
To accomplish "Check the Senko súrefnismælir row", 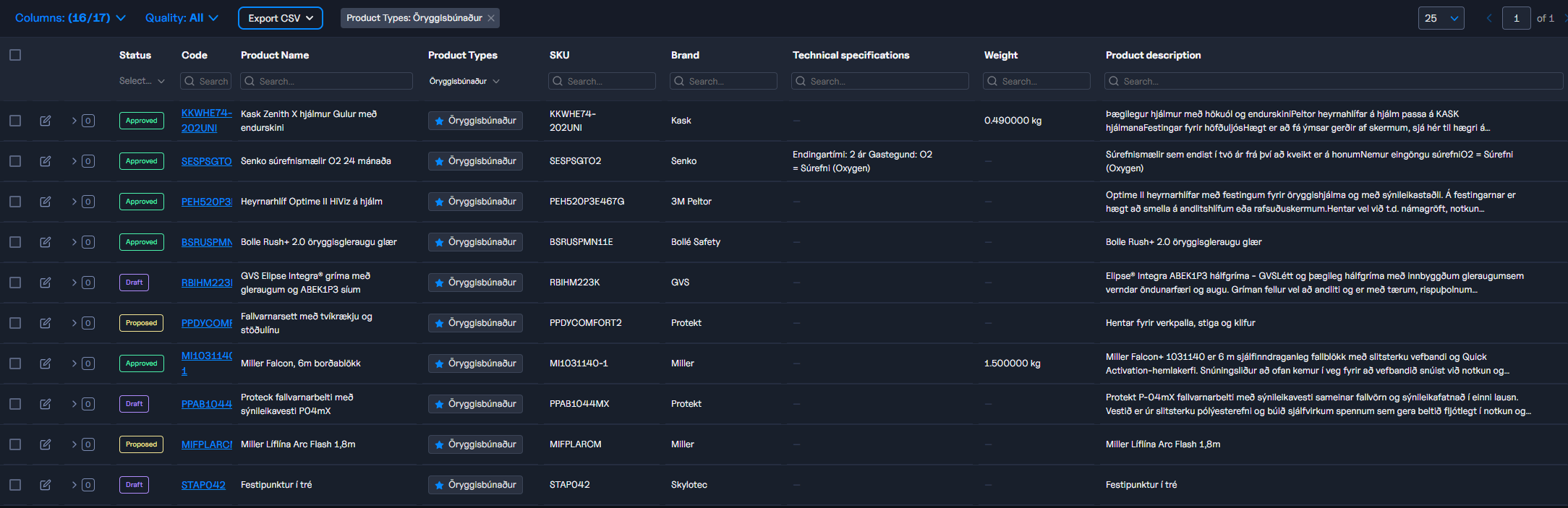I will [x=15, y=161].
